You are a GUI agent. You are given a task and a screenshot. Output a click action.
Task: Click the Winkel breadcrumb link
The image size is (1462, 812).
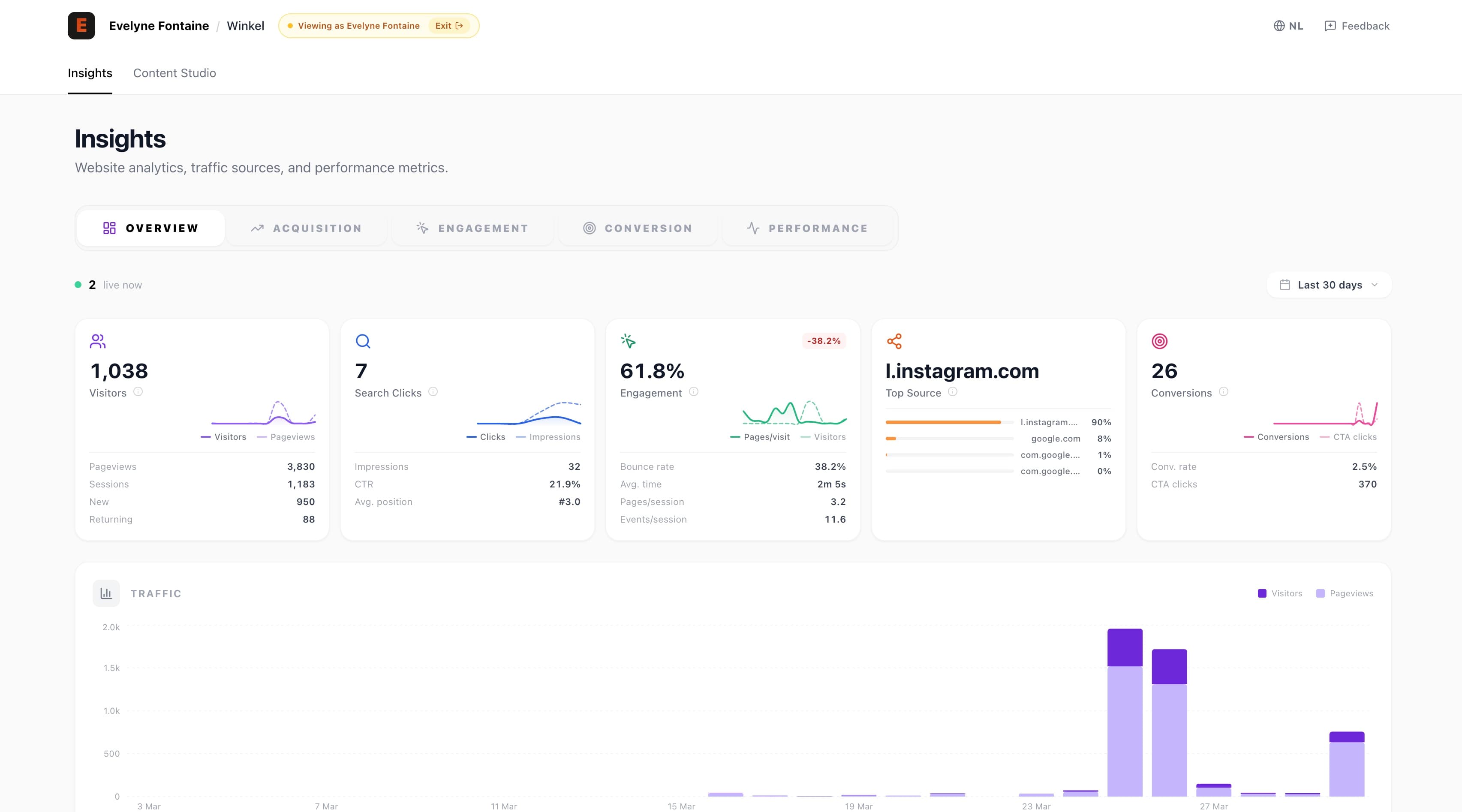pos(245,26)
